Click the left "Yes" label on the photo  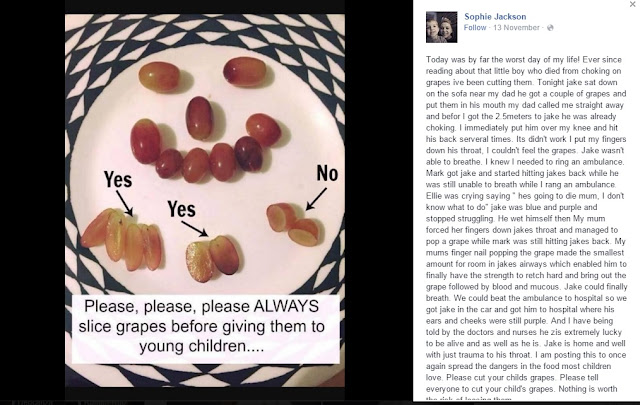pos(118,179)
